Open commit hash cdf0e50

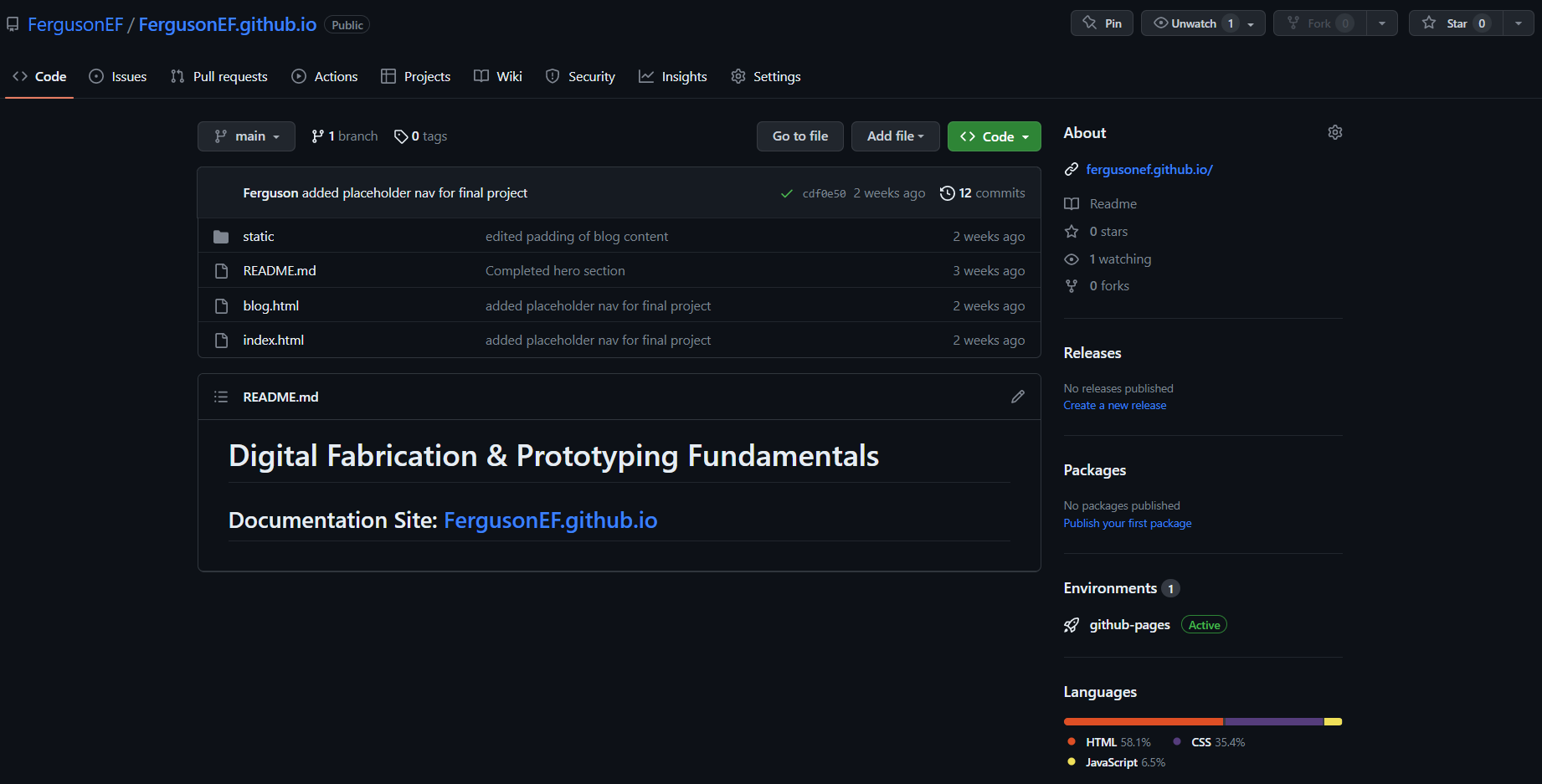pos(825,193)
